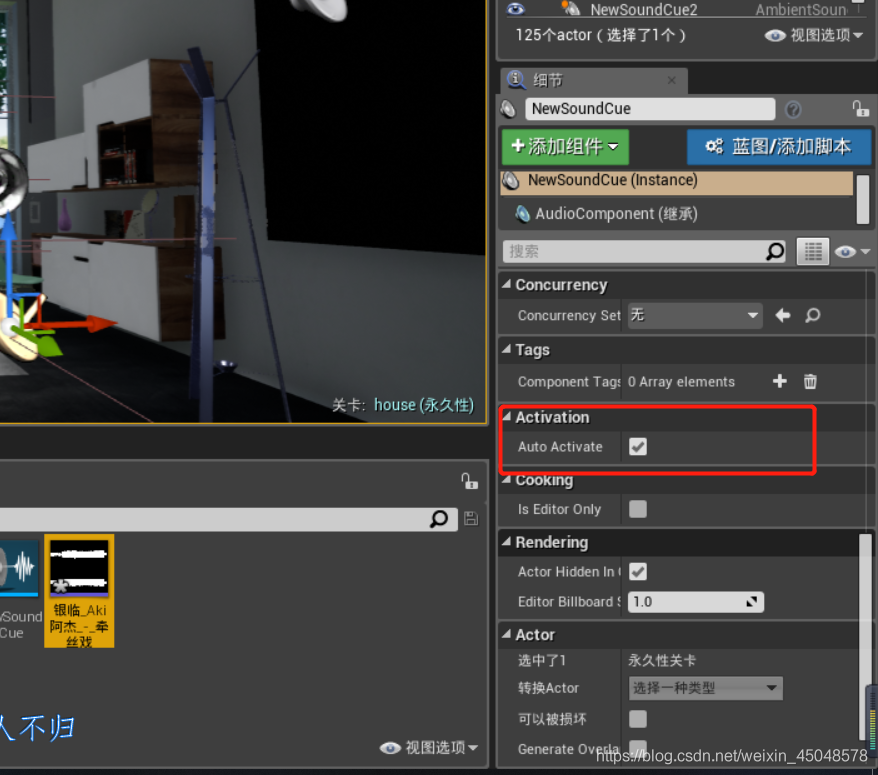878x775 pixels.
Task: Use selected asset arrow for Concurrency Set
Action: click(783, 315)
